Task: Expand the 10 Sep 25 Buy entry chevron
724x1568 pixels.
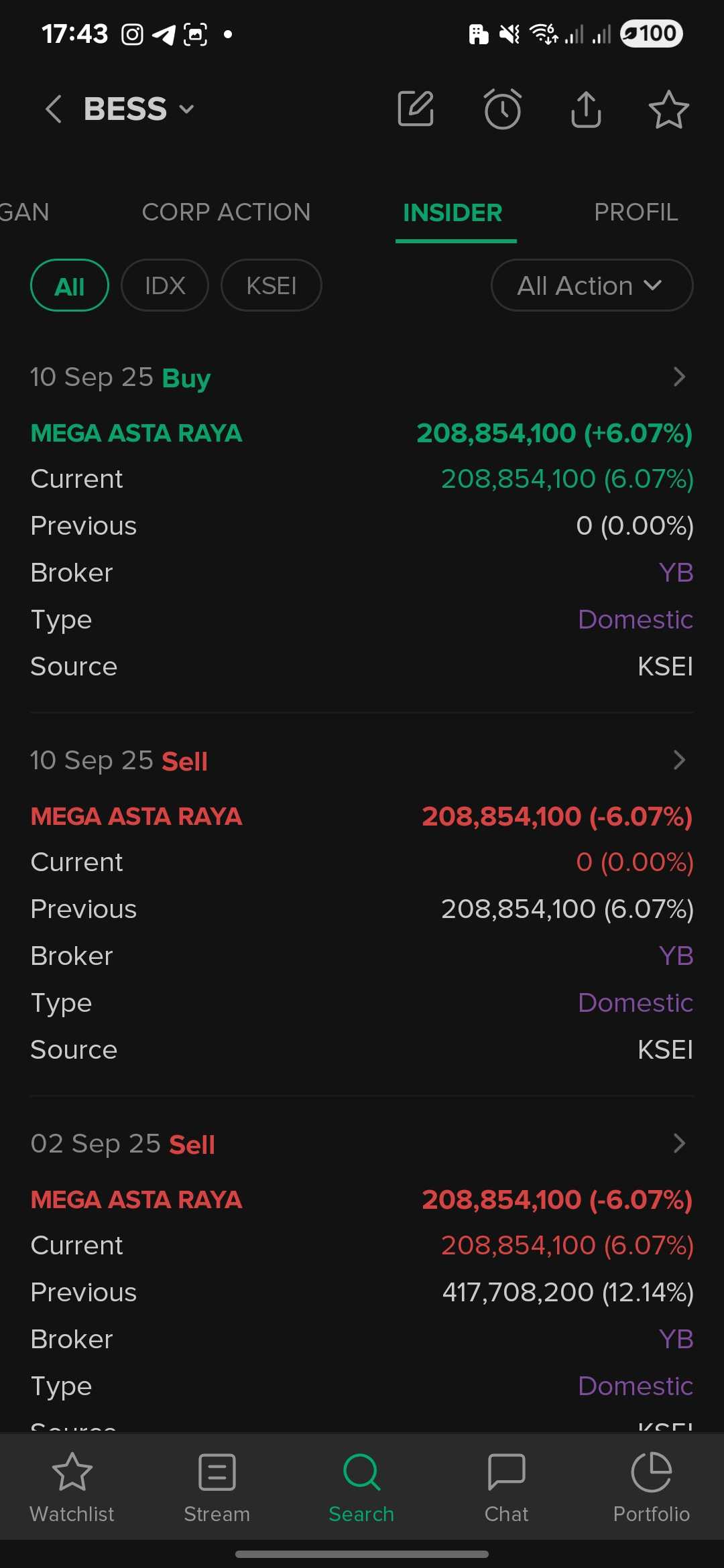Action: click(x=678, y=377)
